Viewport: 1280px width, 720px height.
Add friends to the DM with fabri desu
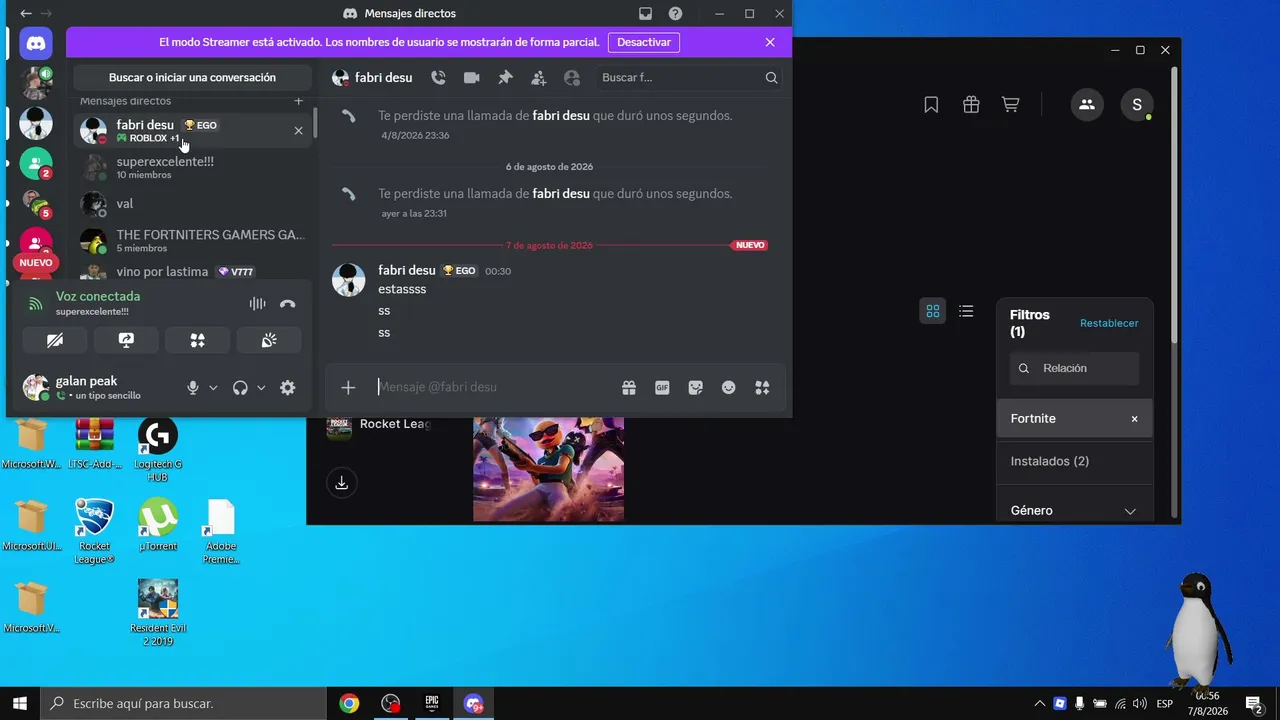pos(539,77)
